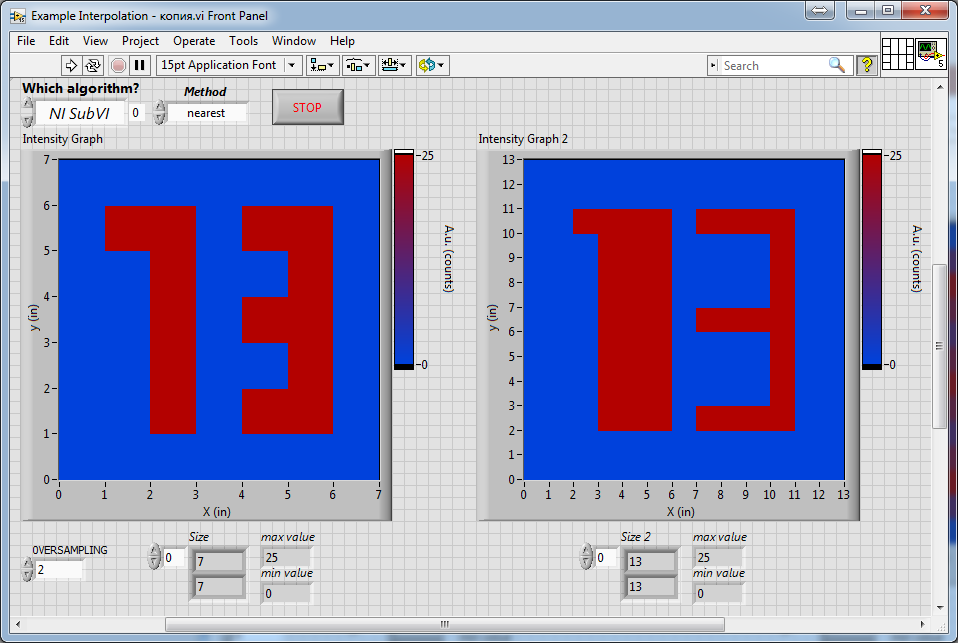
Task: Open the Operate menu
Action: coord(193,41)
